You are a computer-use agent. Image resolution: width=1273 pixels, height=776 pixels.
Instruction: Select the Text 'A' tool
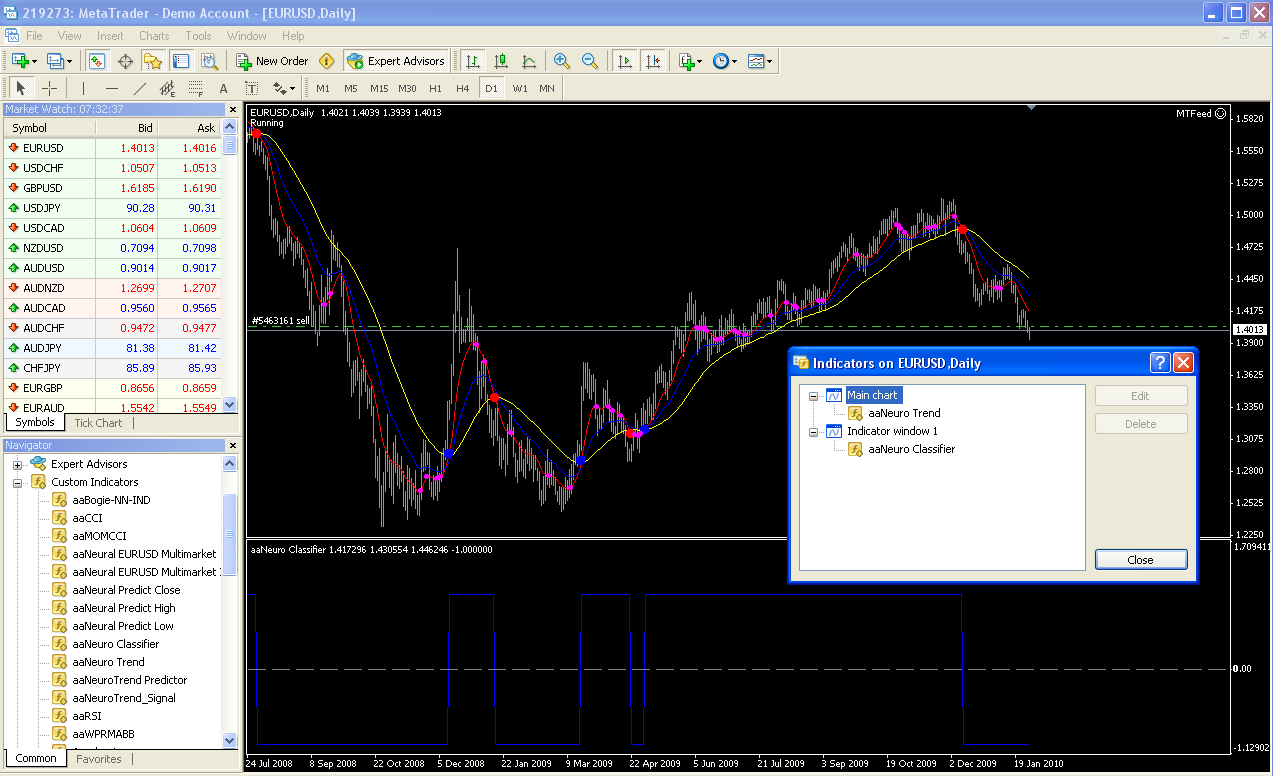tap(224, 88)
